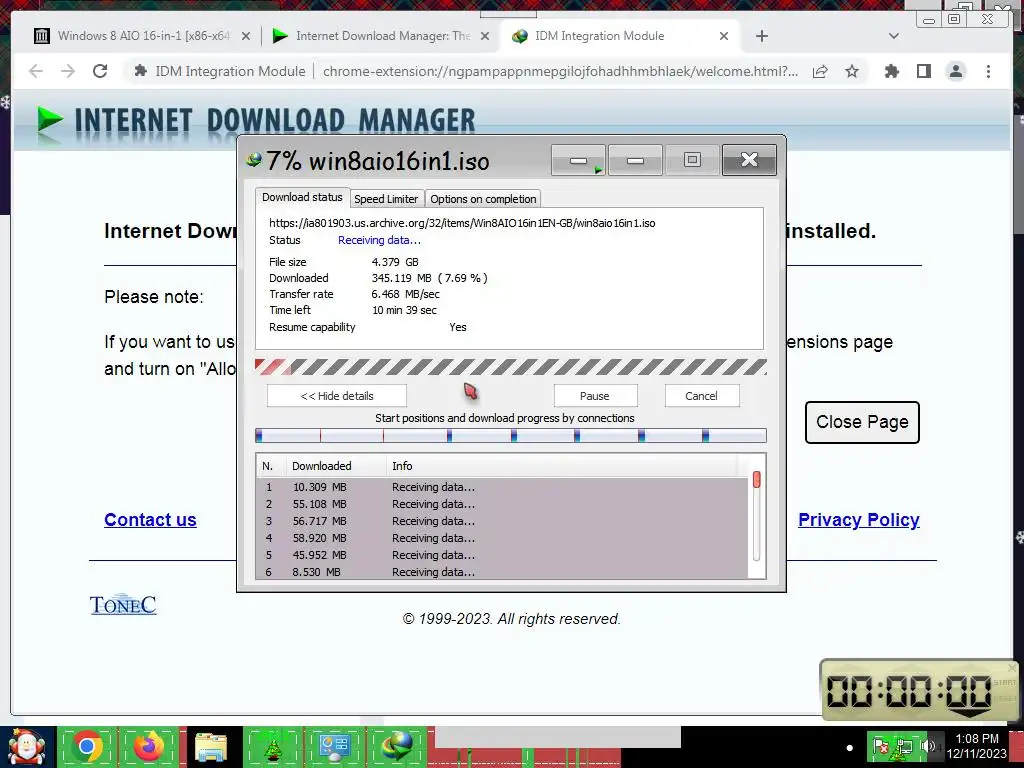The height and width of the screenshot is (768, 1024).
Task: Click the IDM dialog title globe icon
Action: click(253, 159)
